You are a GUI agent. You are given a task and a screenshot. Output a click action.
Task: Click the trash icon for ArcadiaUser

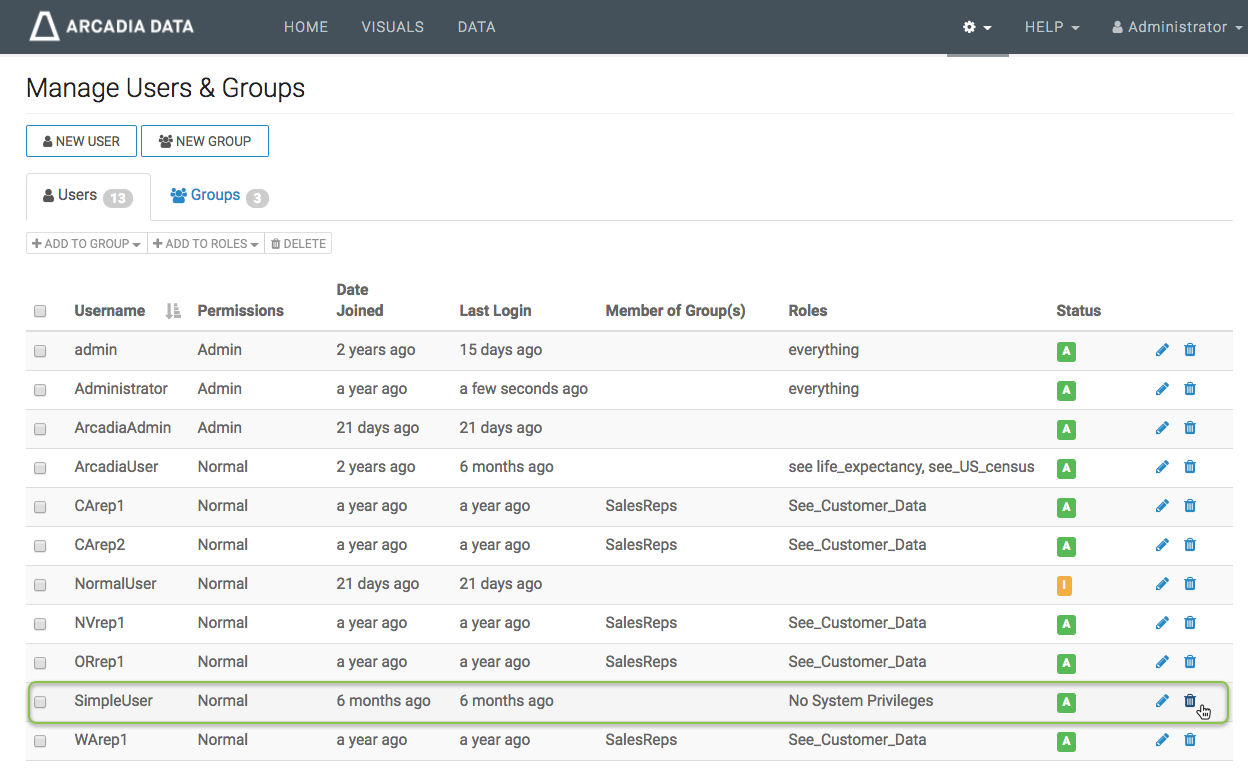point(1190,467)
